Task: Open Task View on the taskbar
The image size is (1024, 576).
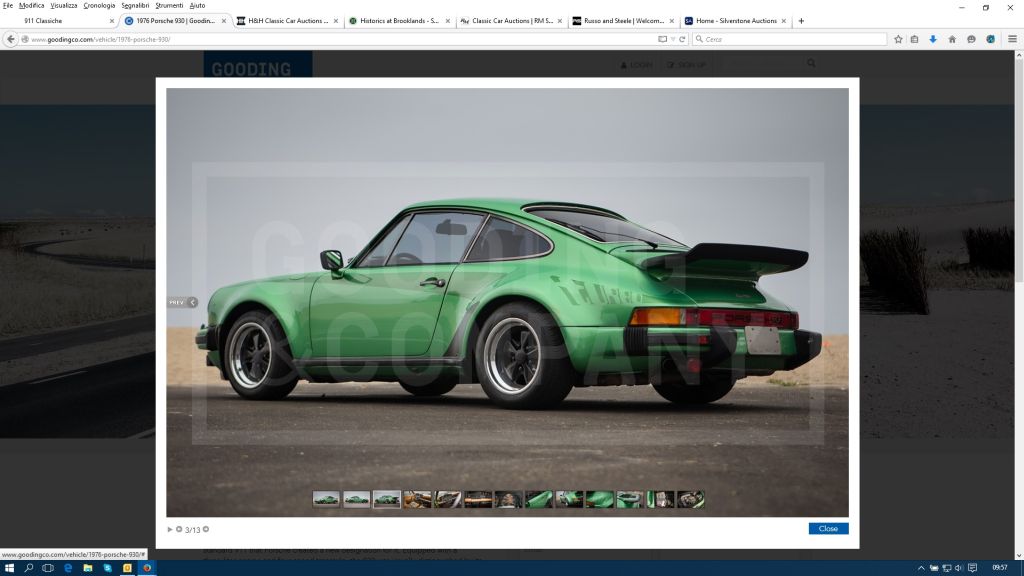Action: (x=48, y=568)
